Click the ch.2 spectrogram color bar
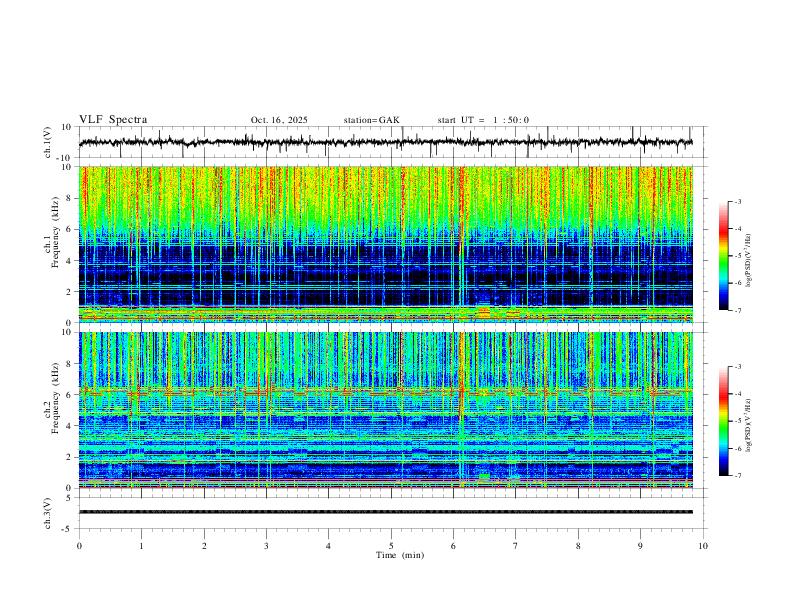The image size is (792, 612). [723, 421]
